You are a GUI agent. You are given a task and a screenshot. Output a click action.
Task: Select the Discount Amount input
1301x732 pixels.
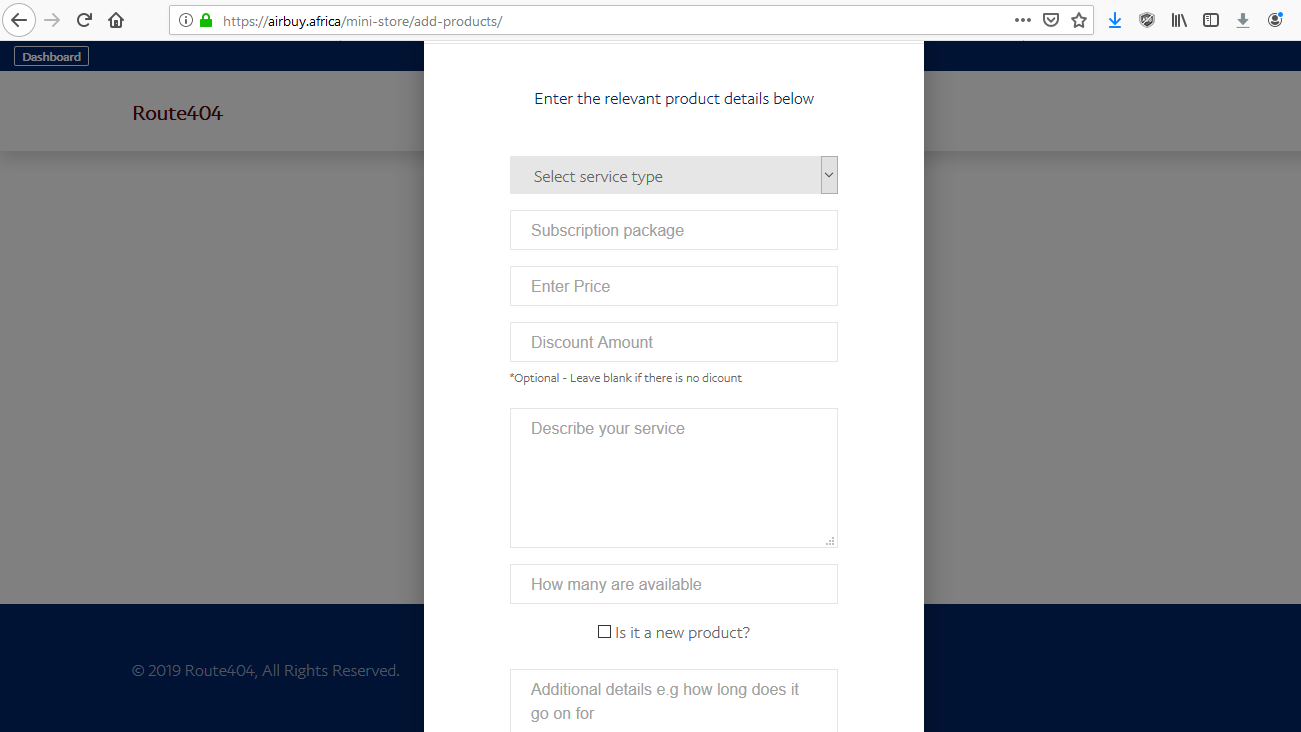pyautogui.click(x=673, y=342)
